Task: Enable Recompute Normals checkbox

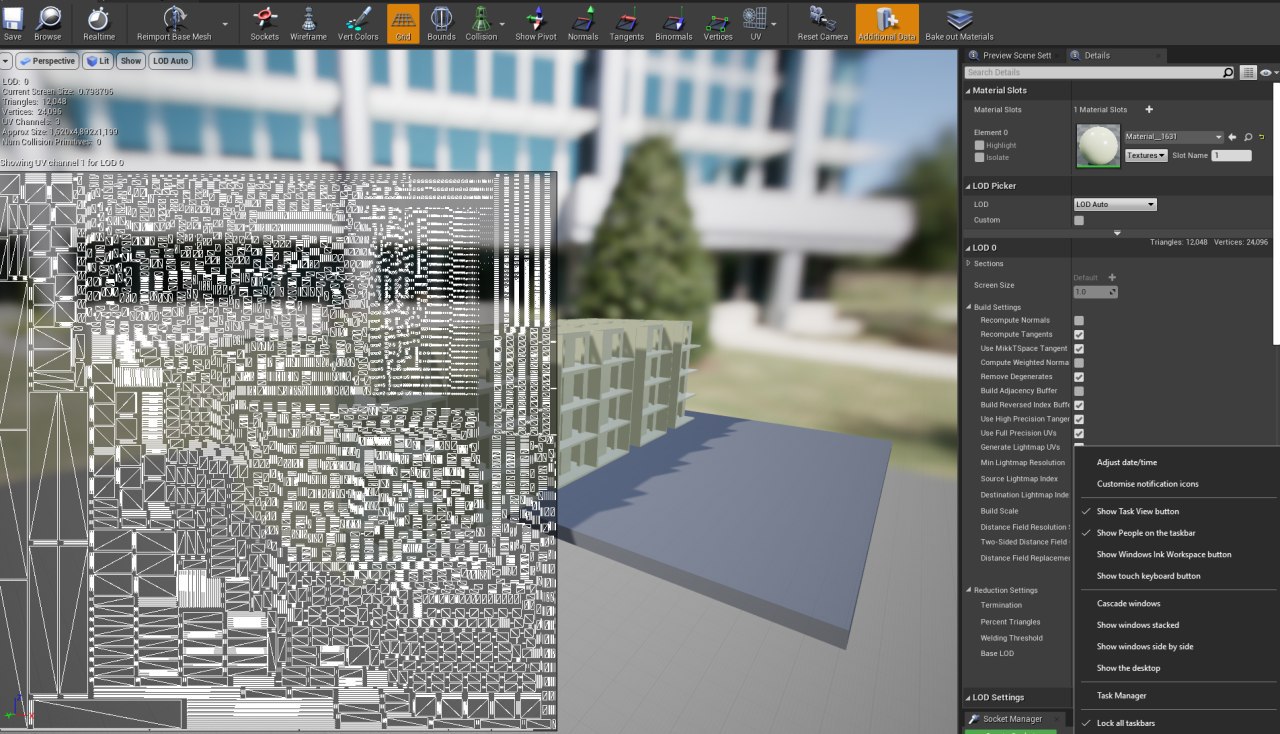Action: tap(1079, 320)
